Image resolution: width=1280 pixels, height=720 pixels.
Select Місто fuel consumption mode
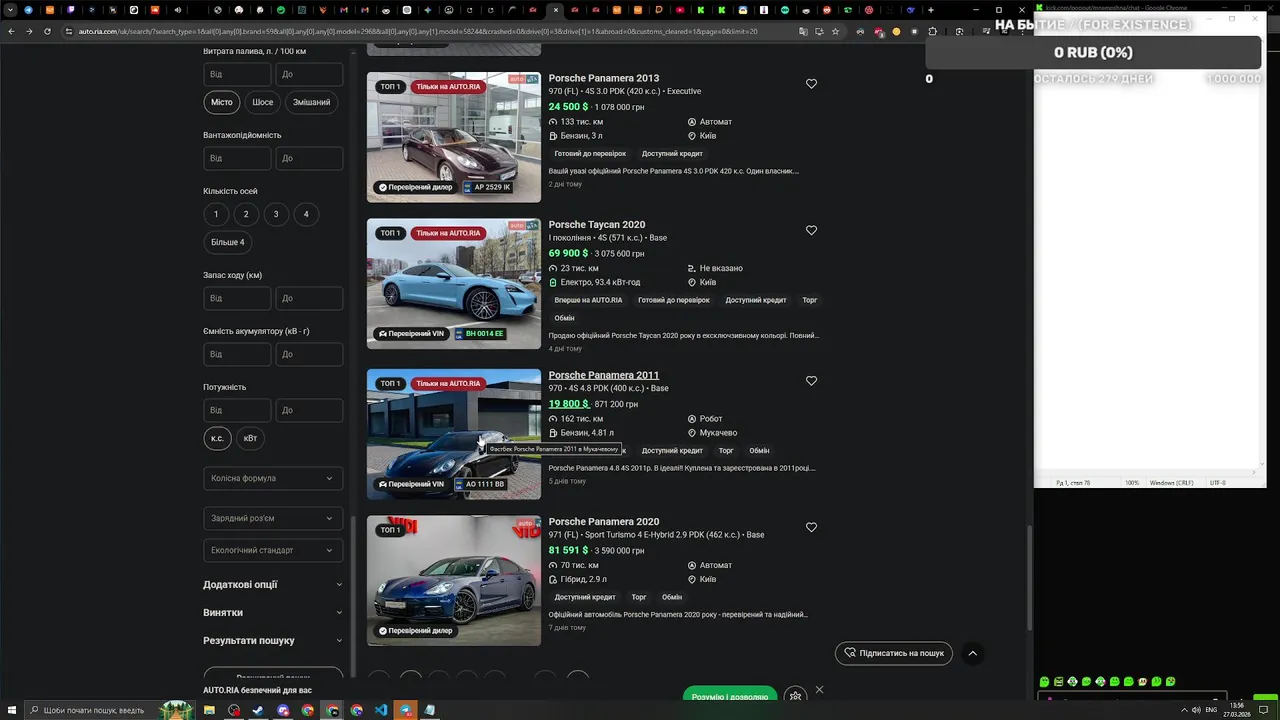(222, 102)
